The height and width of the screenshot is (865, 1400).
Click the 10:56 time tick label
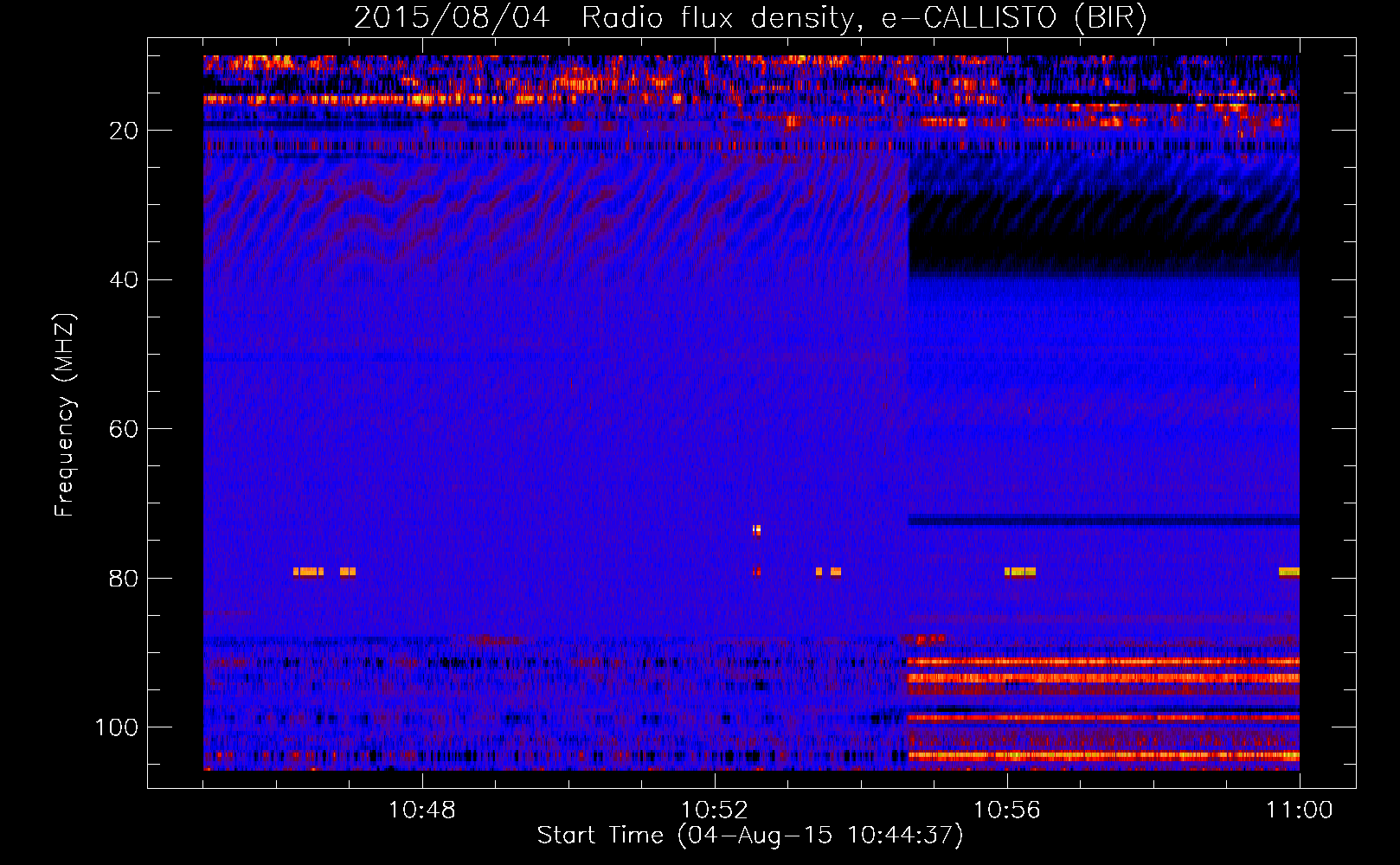[x=1007, y=811]
